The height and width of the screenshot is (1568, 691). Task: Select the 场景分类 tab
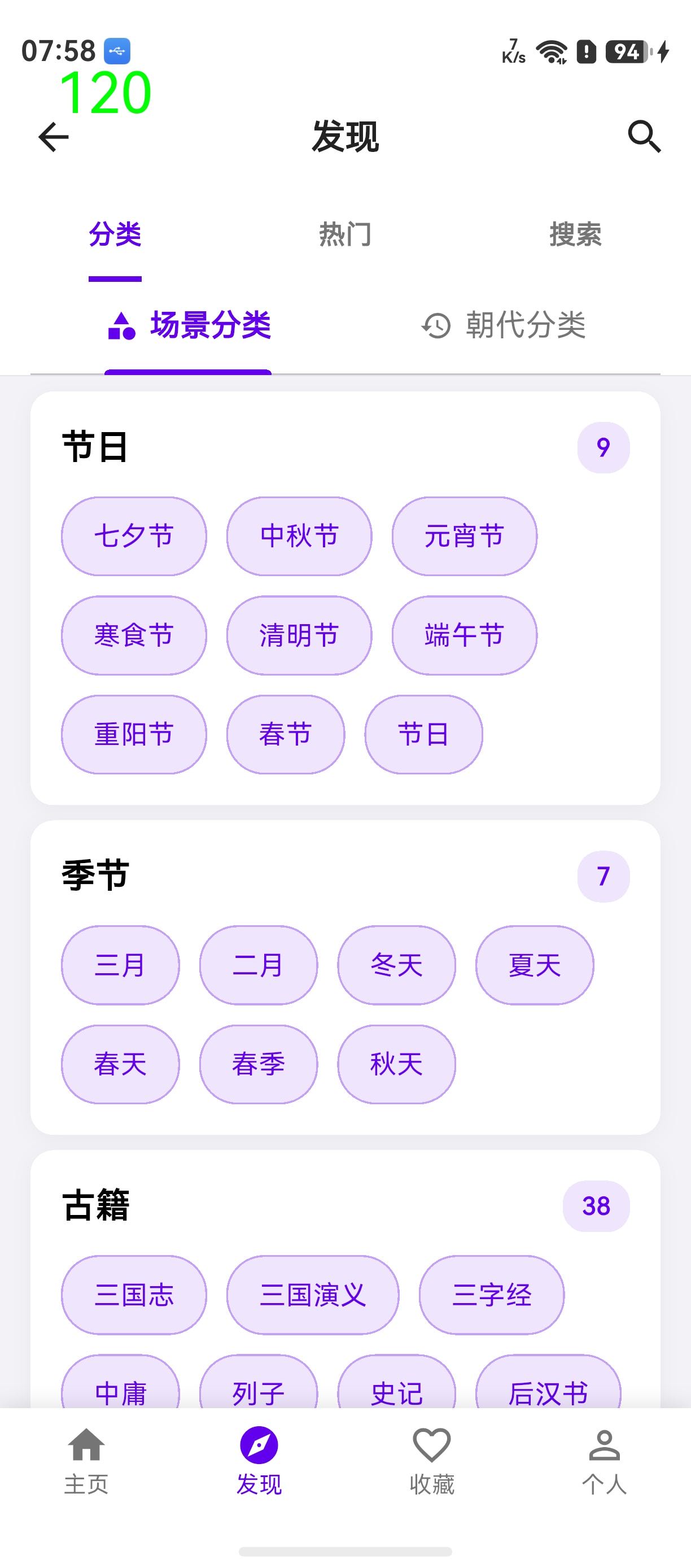[x=189, y=325]
